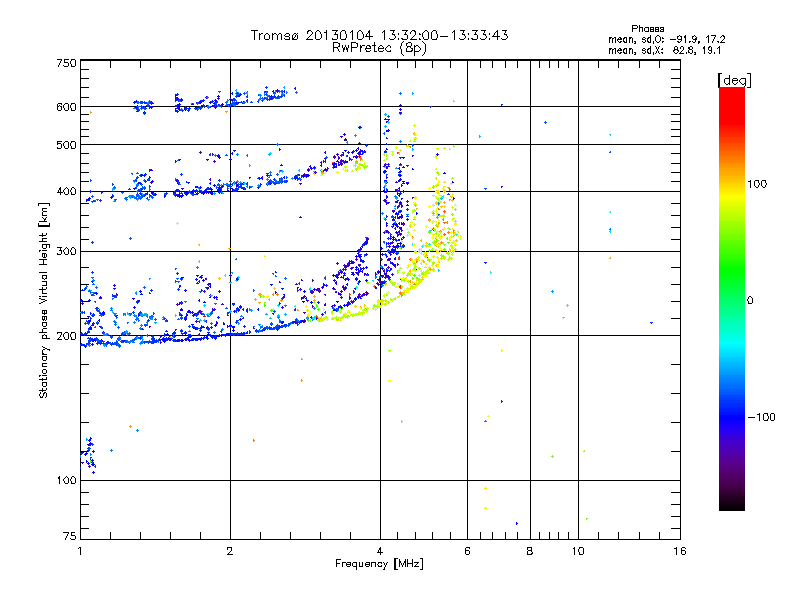Click the y-axis tick label '300'
Screen dimensions: 800x600
[x=66, y=252]
